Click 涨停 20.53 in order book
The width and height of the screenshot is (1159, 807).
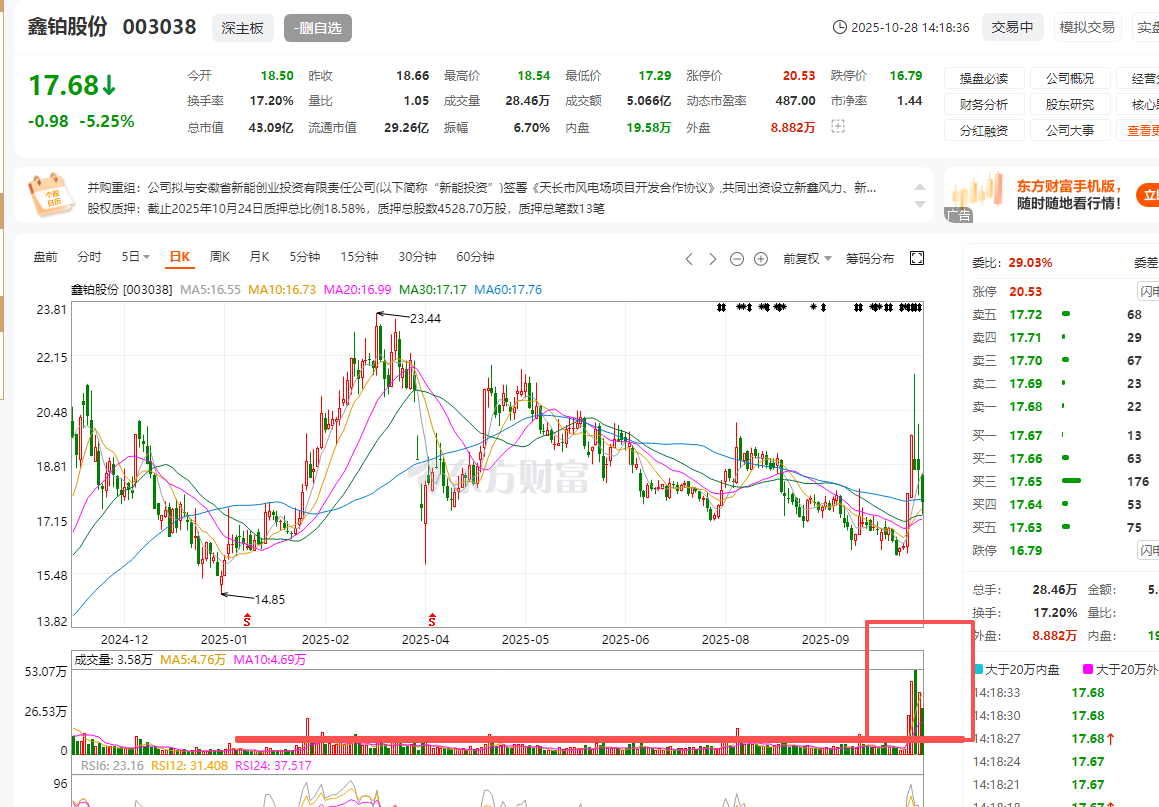tap(1026, 292)
